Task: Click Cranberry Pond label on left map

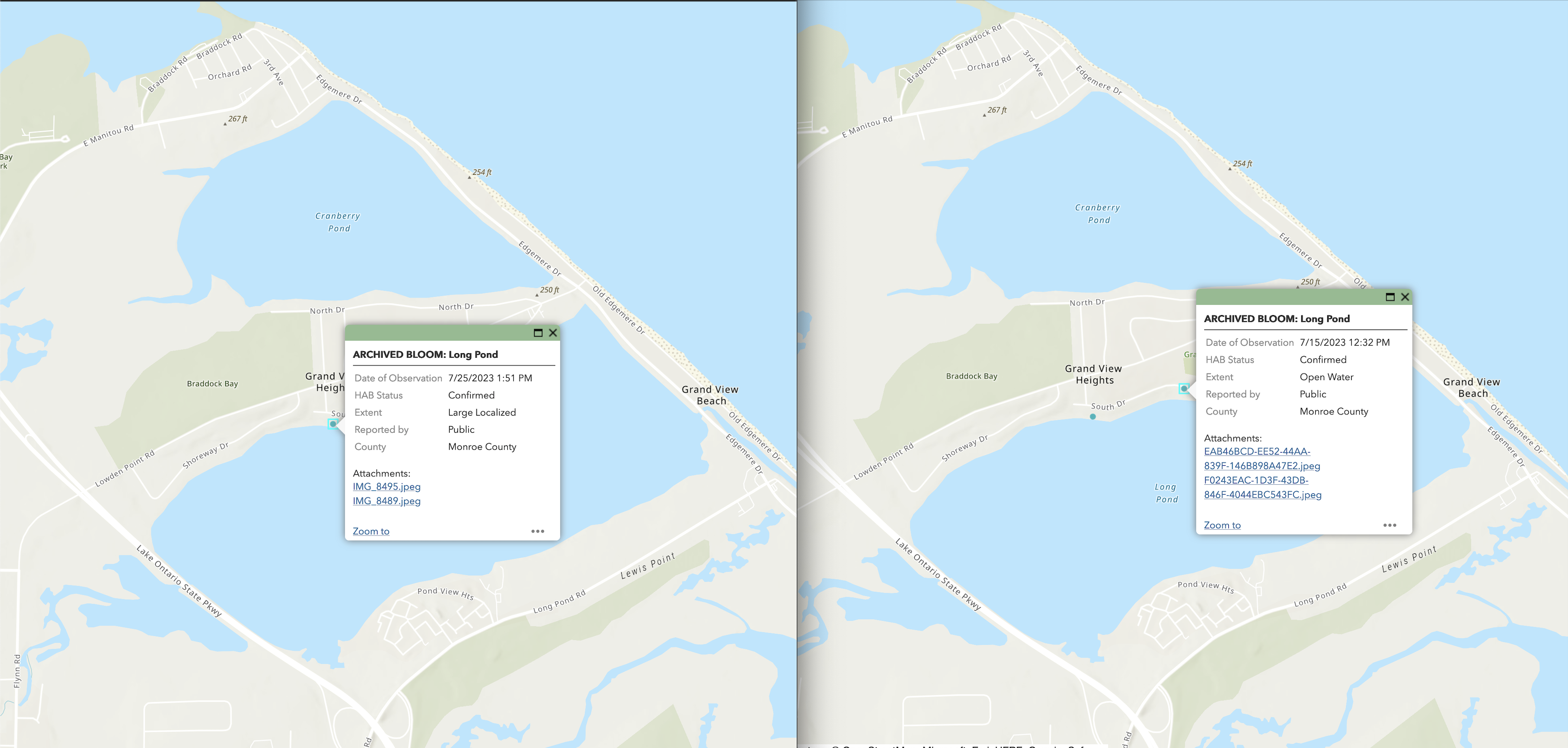Action: (338, 222)
